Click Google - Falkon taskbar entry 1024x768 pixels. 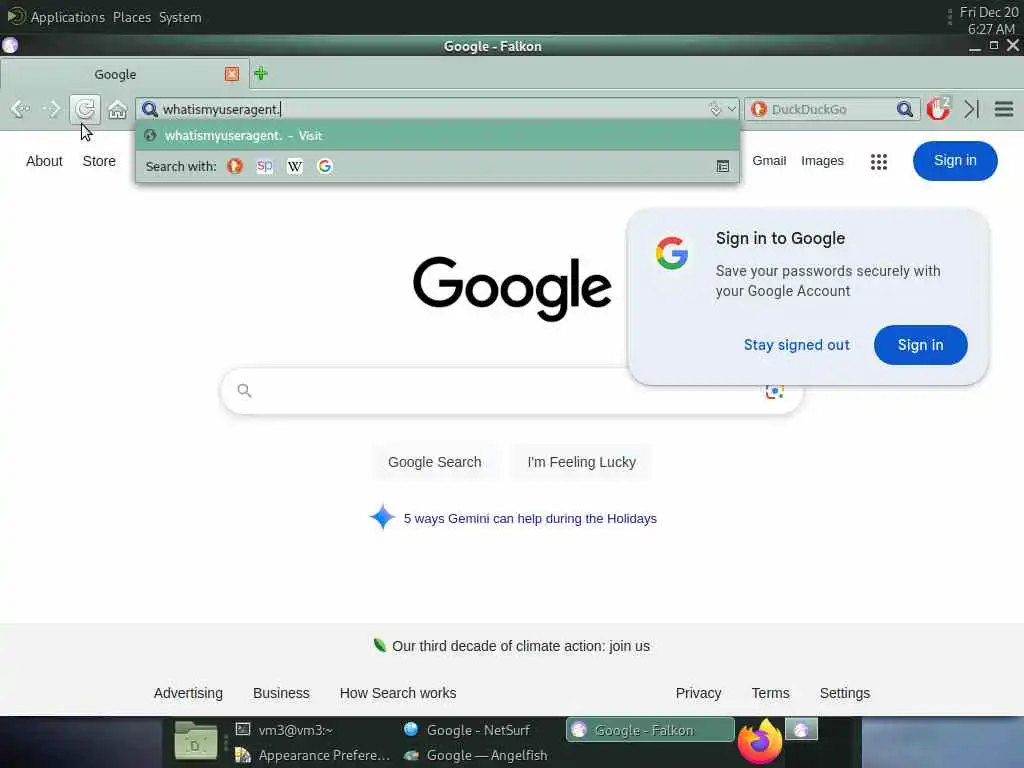(650, 729)
